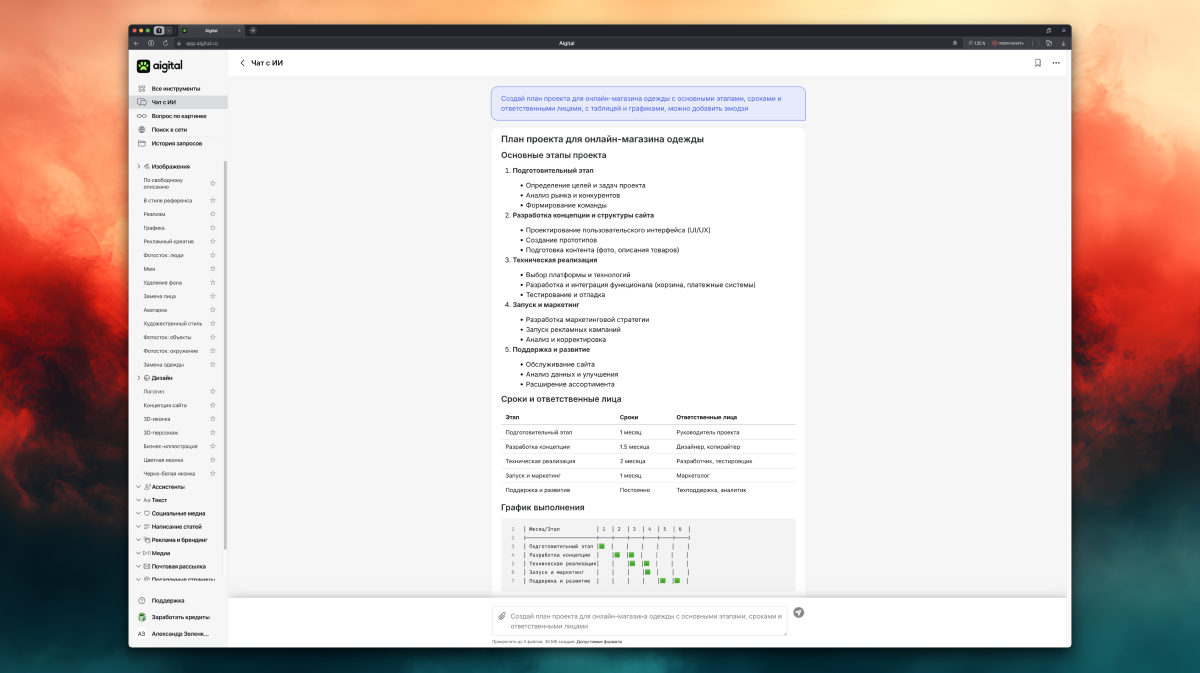The height and width of the screenshot is (673, 1200).
Task: Click Допустимые форматы link under input
Action: [598, 641]
